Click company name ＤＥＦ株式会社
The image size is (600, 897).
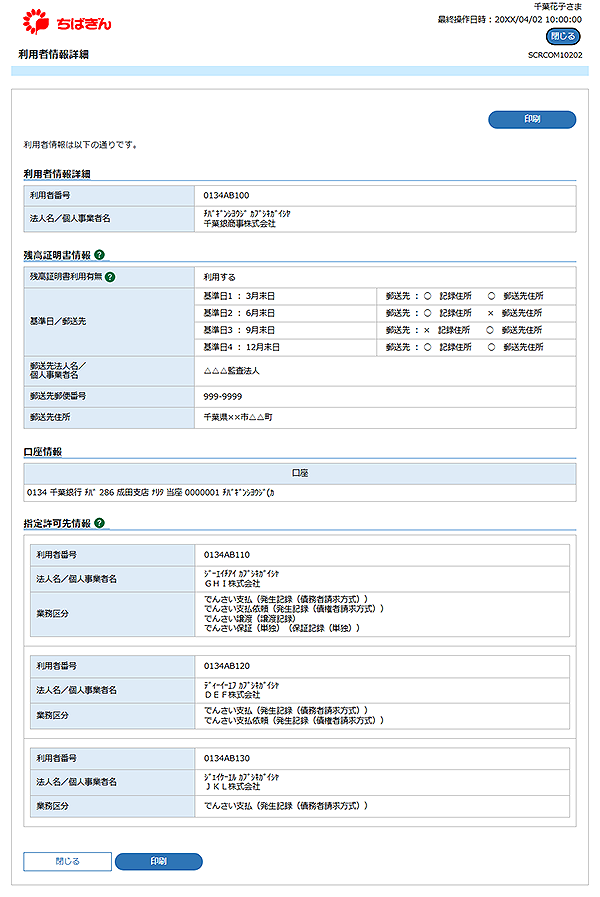point(232,694)
